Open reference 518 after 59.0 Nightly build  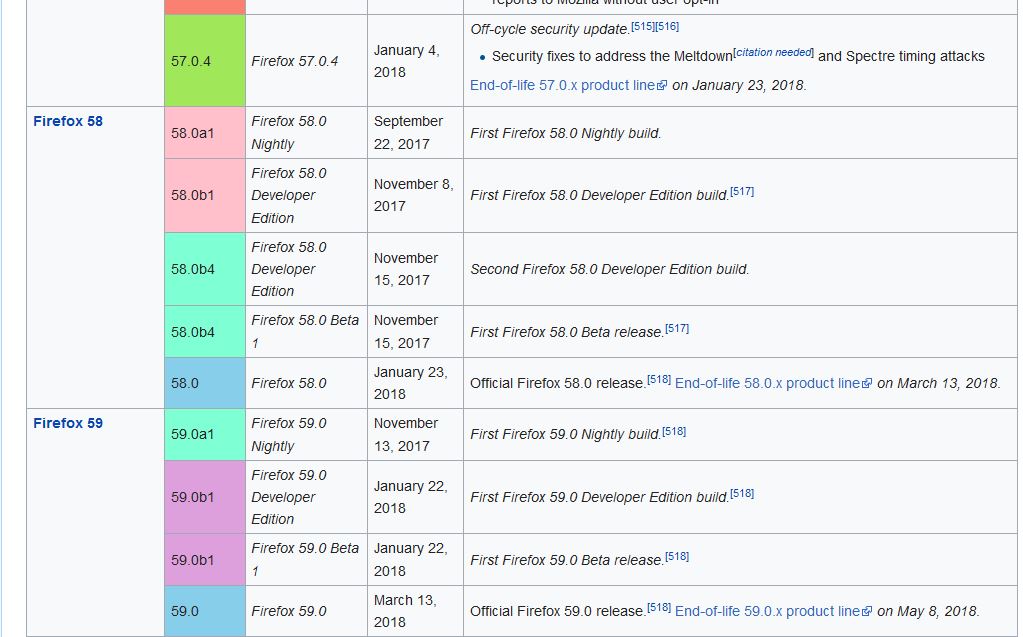tap(674, 432)
